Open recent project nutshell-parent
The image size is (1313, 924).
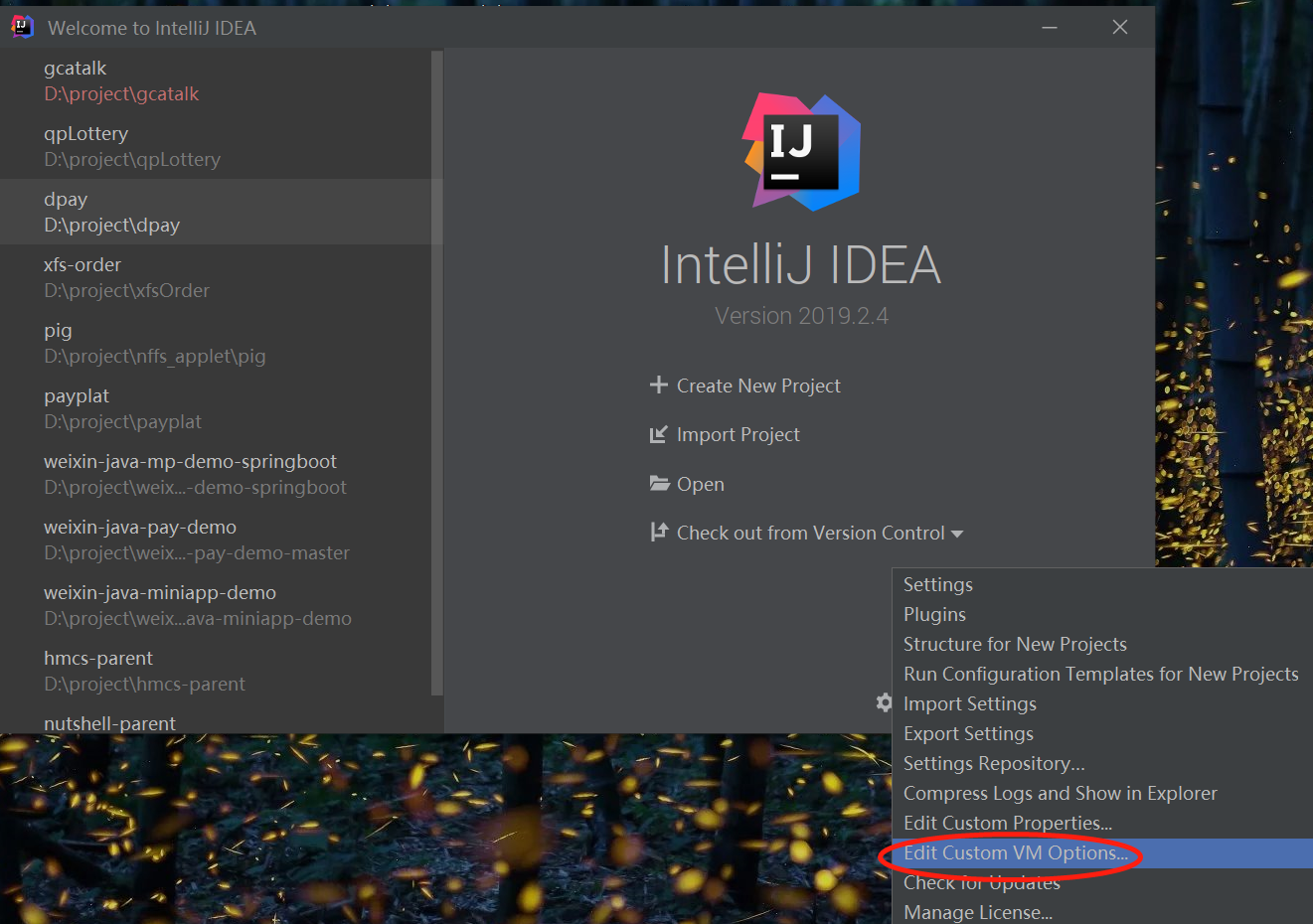point(216,719)
